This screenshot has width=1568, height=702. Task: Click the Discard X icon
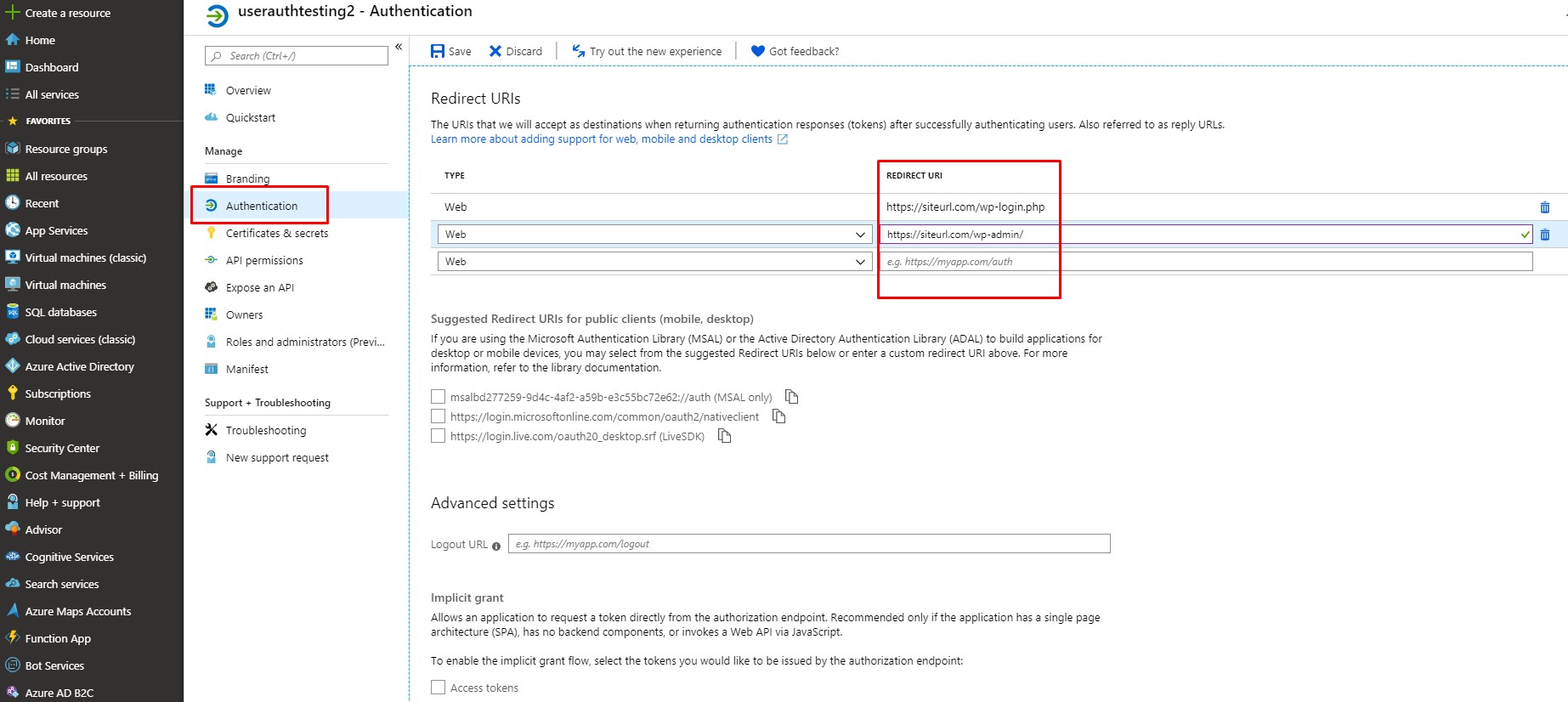click(x=495, y=51)
